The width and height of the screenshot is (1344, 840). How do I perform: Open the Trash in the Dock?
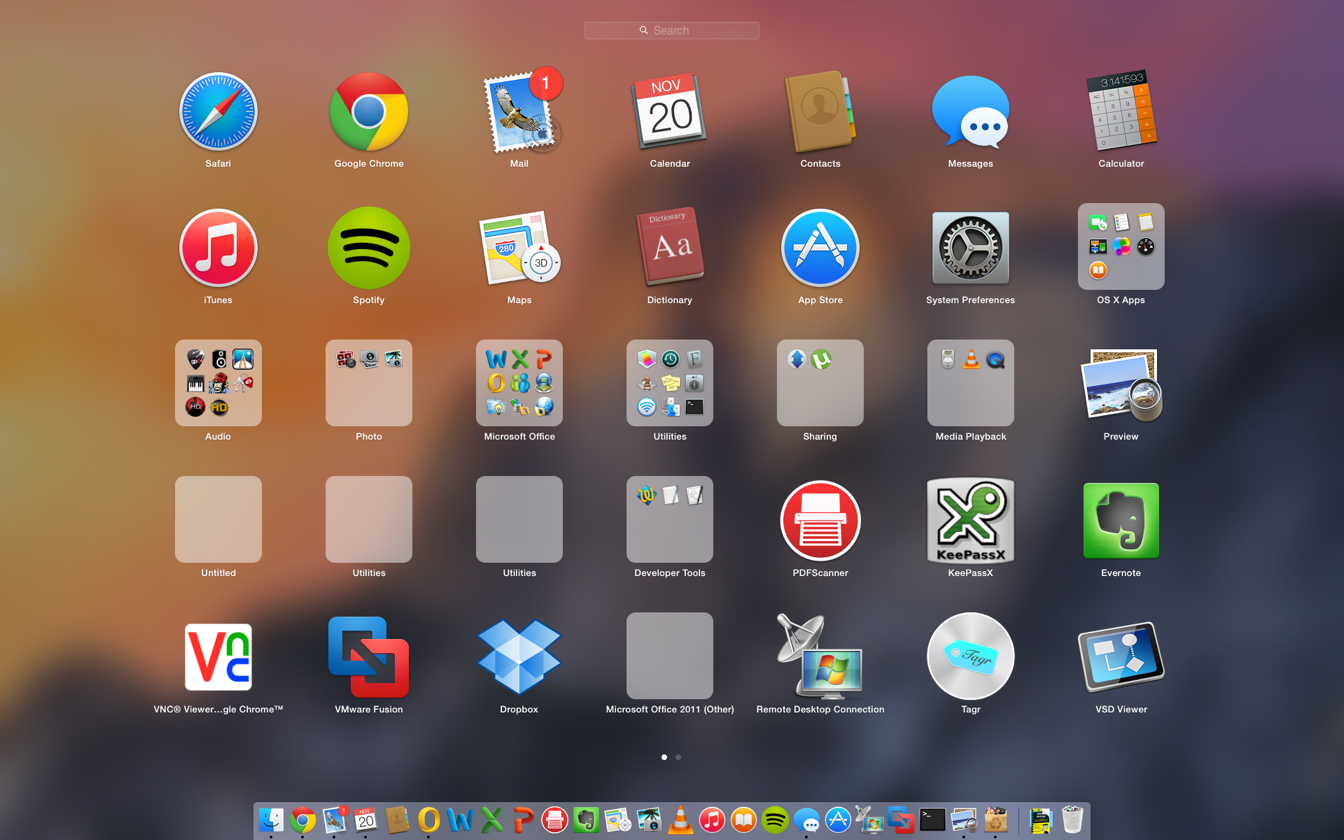coord(1073,820)
